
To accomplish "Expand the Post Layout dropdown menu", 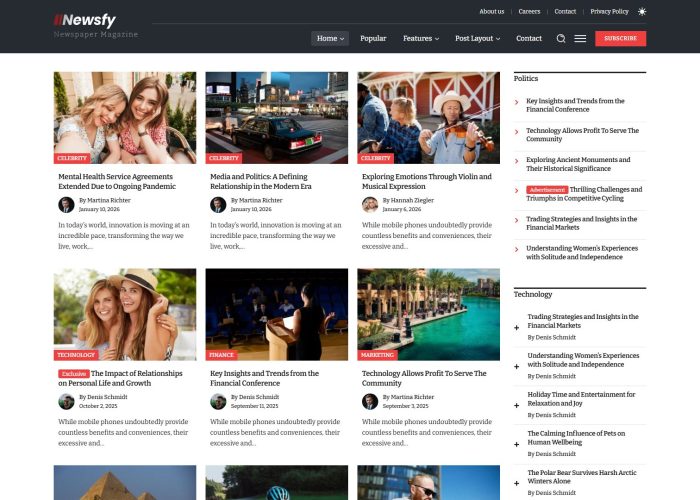I will 477,38.
